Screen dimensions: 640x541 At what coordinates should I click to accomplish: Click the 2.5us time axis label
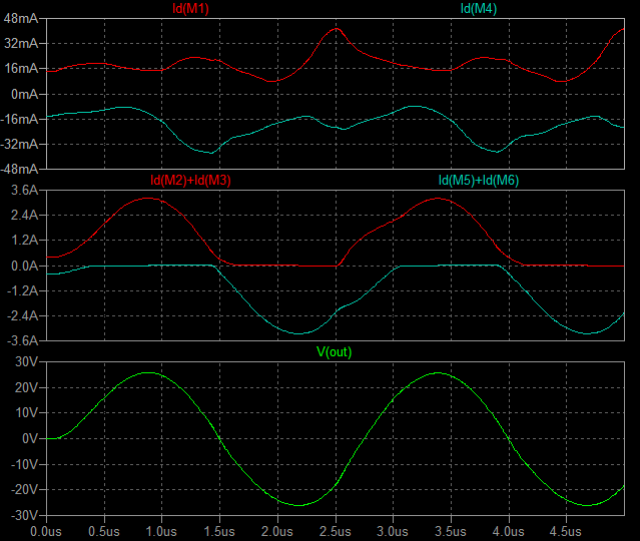(x=336, y=531)
